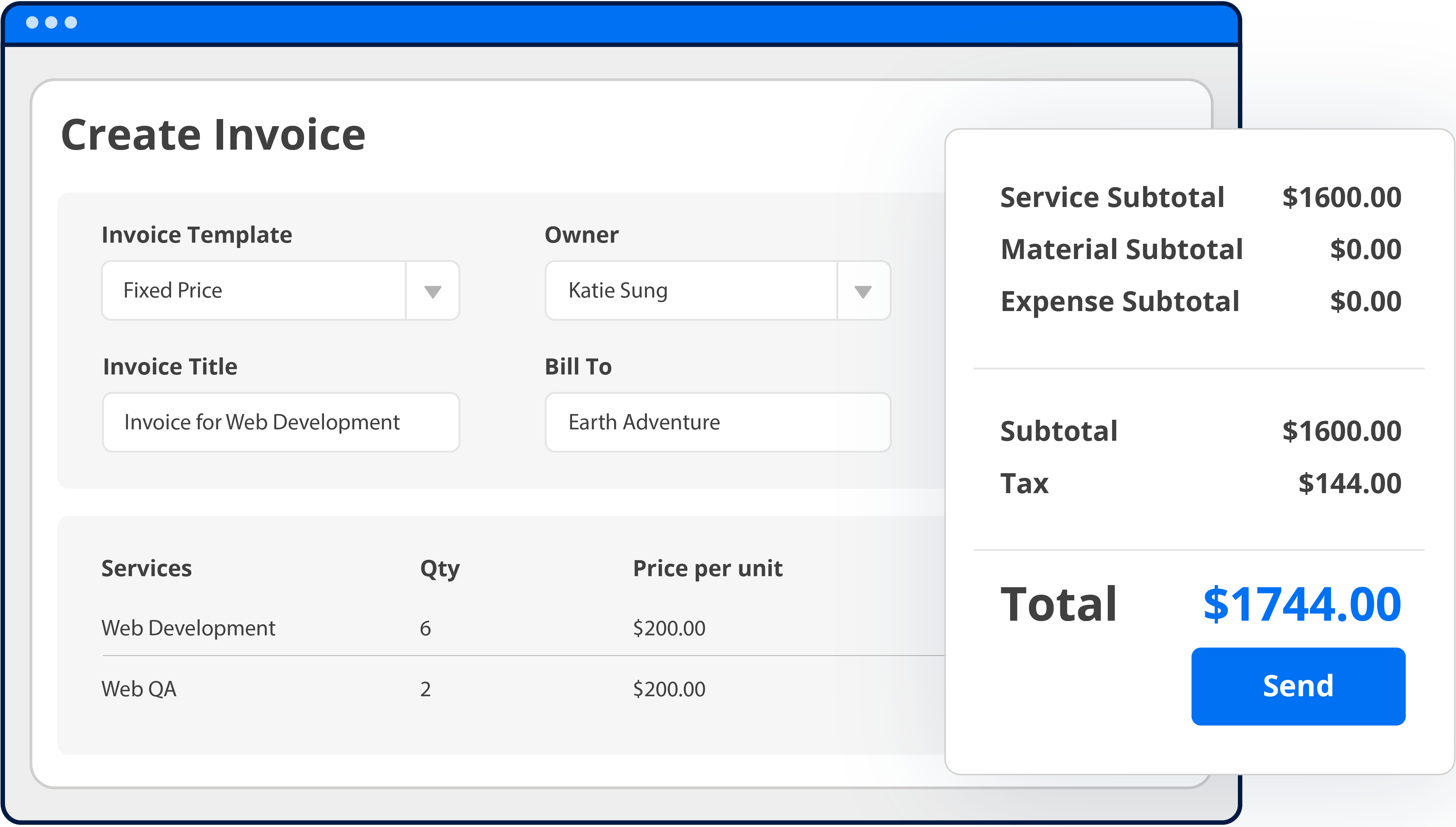Click the Qty column header

click(x=440, y=568)
